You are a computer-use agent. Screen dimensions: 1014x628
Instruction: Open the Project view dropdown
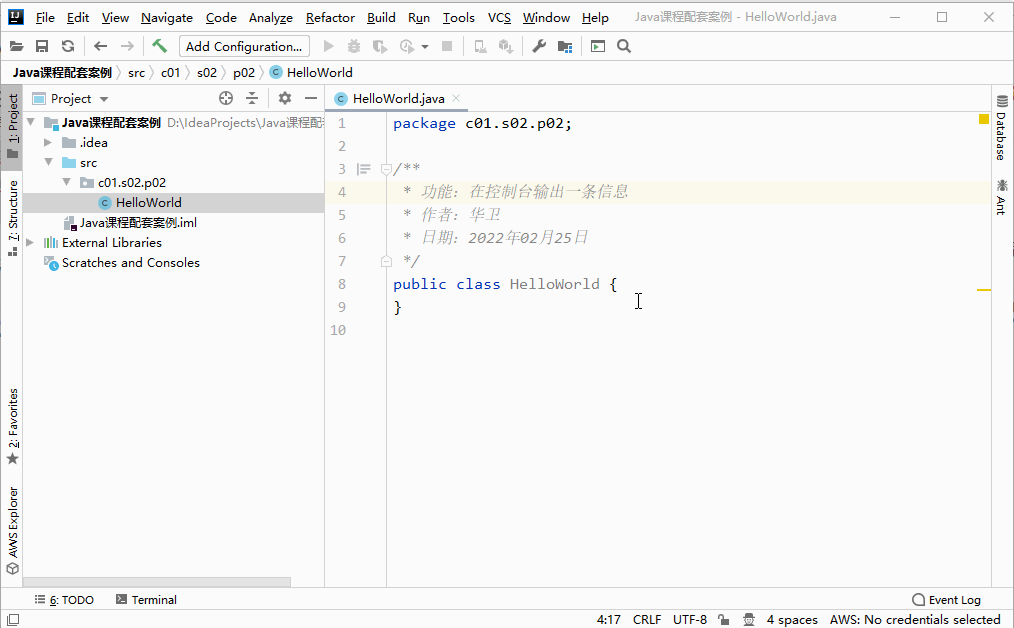104,99
